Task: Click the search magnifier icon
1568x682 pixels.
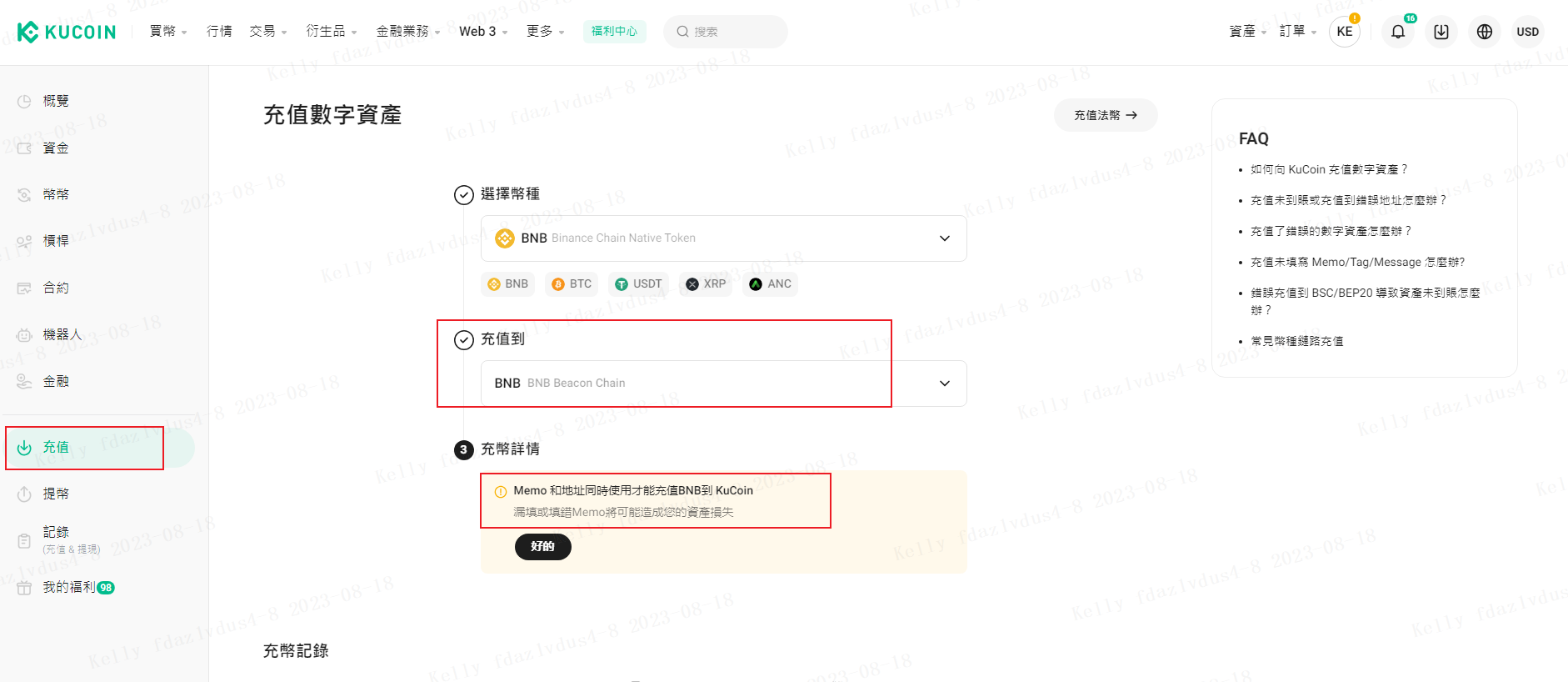Action: pos(682,32)
